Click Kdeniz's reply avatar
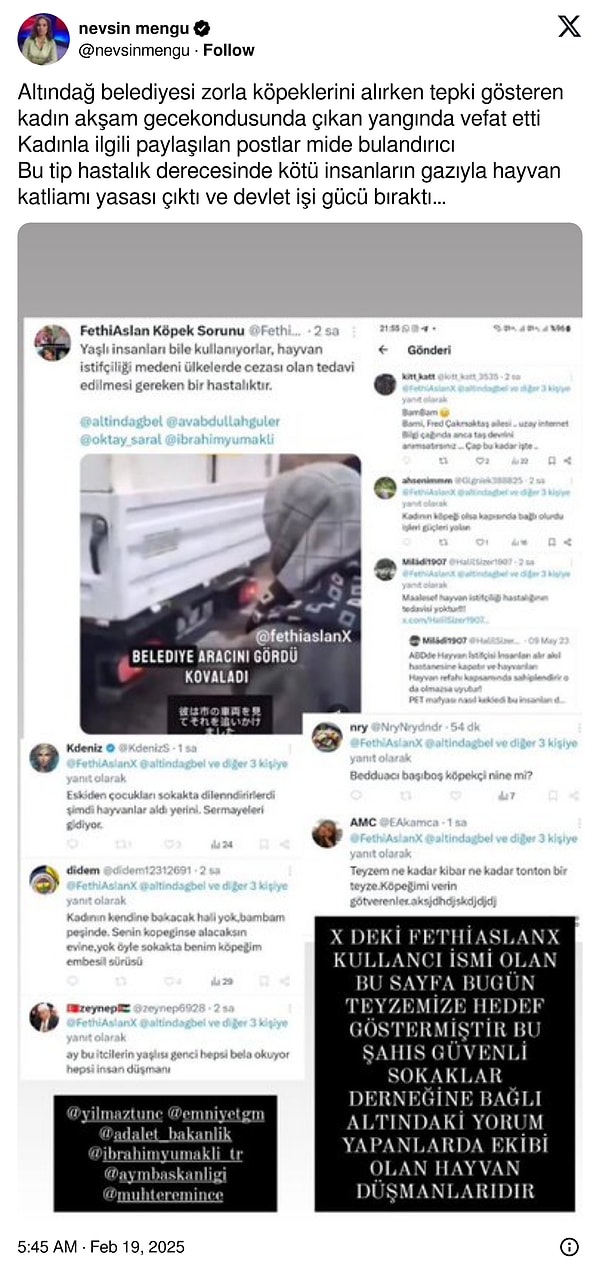Viewport: 600px width, 1277px height. [45, 758]
